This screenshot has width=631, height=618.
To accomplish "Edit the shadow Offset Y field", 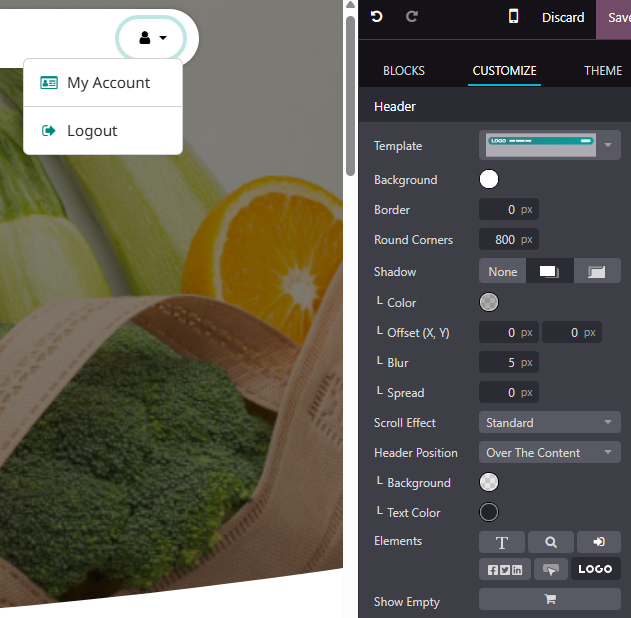I will coord(571,332).
